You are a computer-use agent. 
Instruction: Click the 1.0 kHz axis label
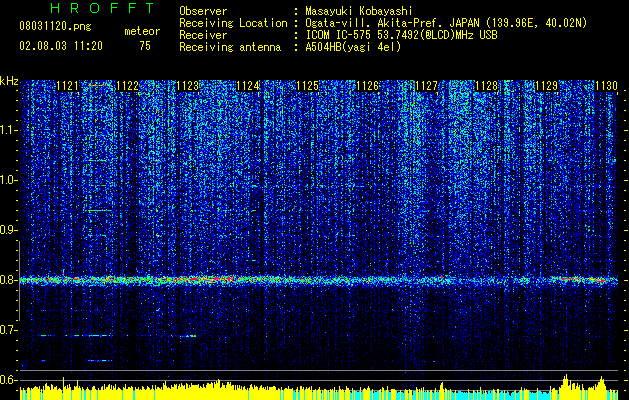click(9, 180)
